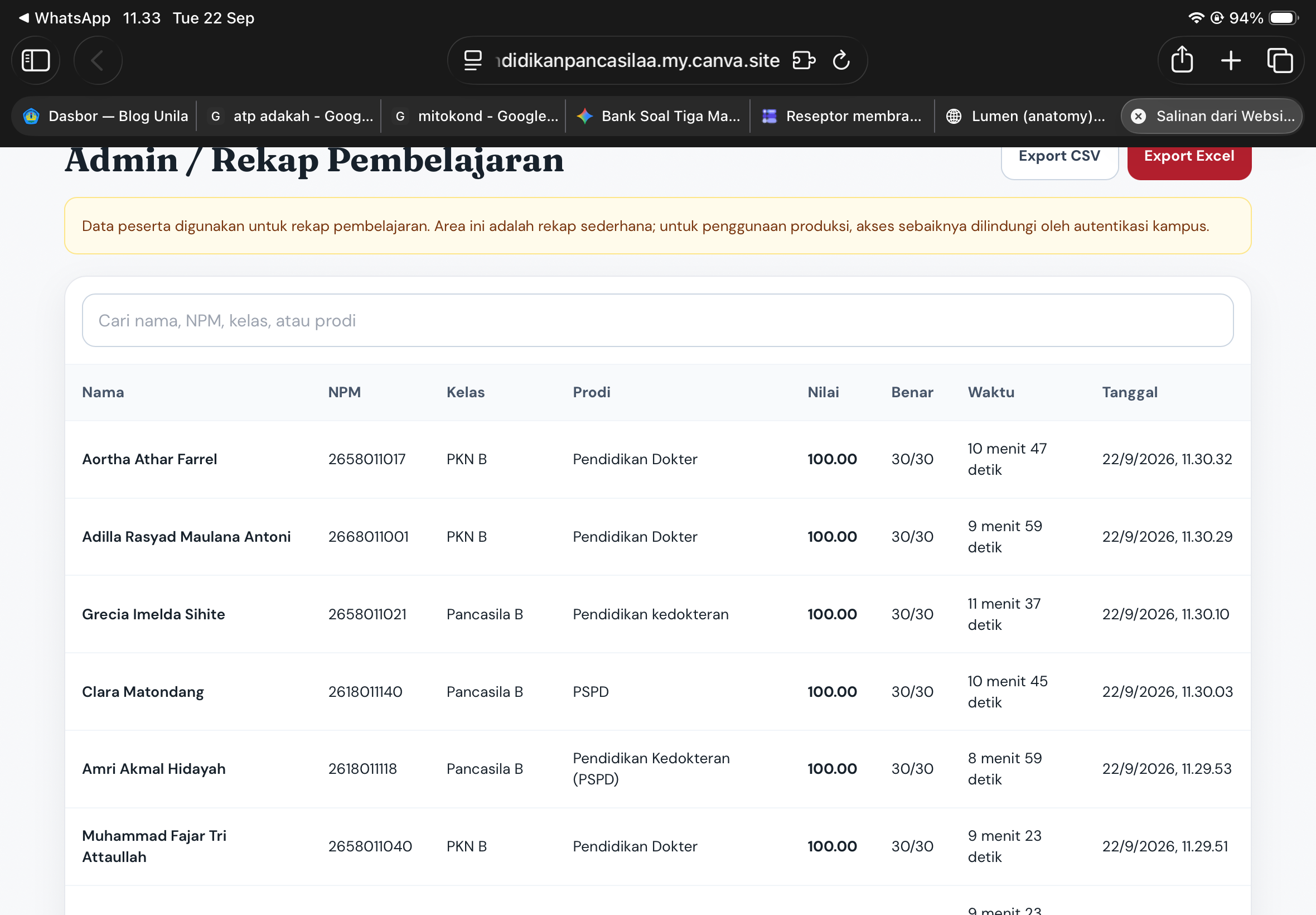1316x915 pixels.
Task: Click the NPM column header
Action: tap(344, 392)
